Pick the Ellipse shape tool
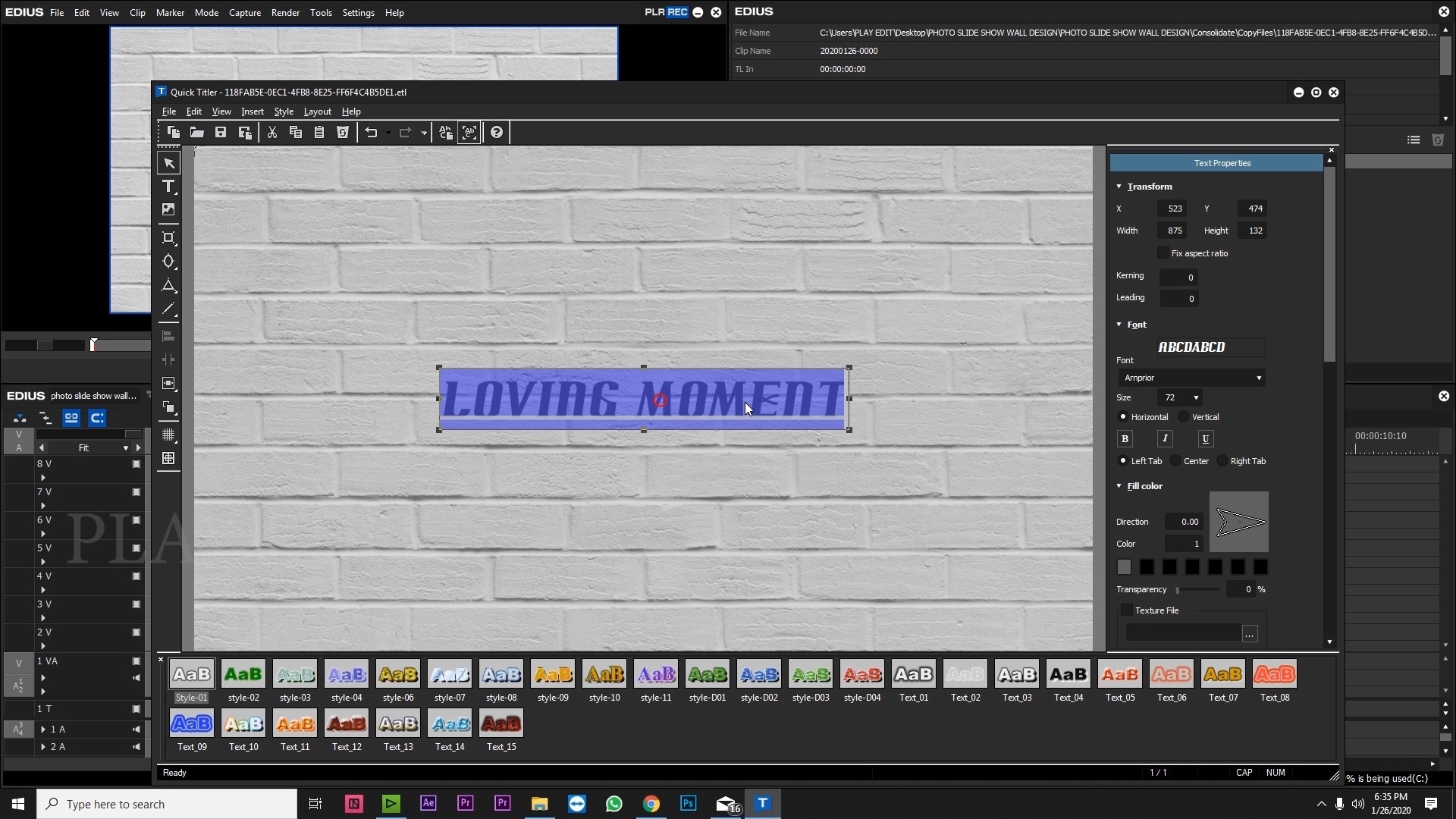Viewport: 1456px width, 819px height. point(168,262)
